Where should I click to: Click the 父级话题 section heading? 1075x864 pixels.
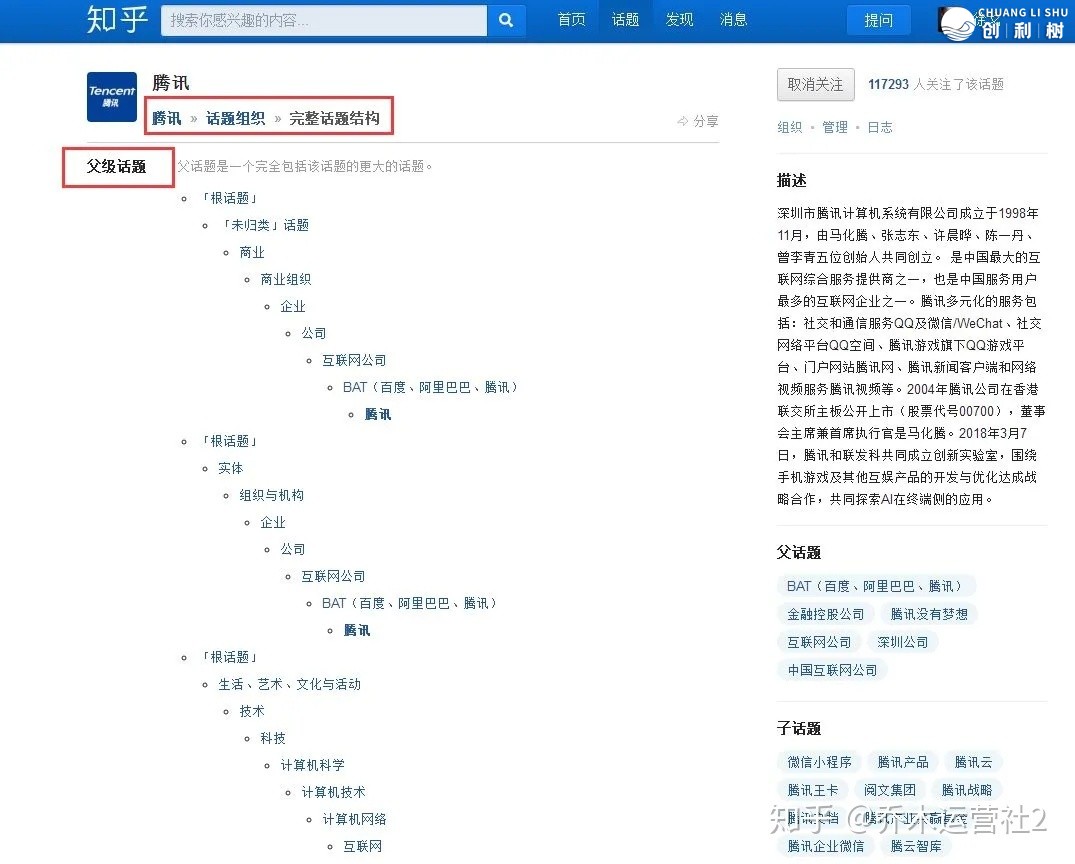click(117, 167)
